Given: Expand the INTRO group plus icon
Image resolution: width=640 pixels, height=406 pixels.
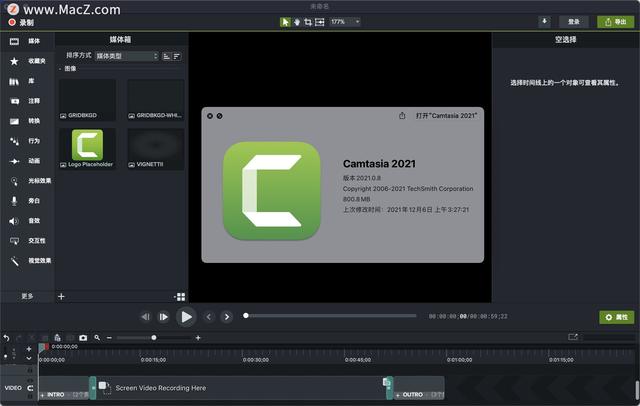Looking at the screenshot, I should 42,395.
